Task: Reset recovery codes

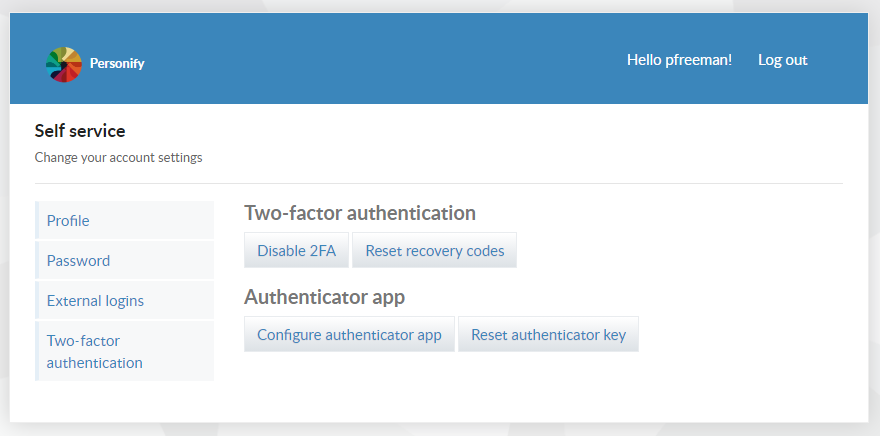Action: [434, 250]
